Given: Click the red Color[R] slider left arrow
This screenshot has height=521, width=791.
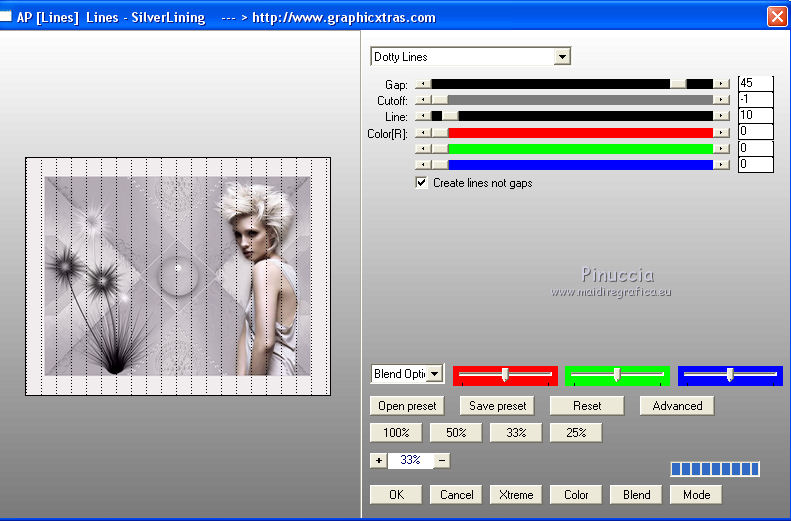Looking at the screenshot, I should point(423,133).
